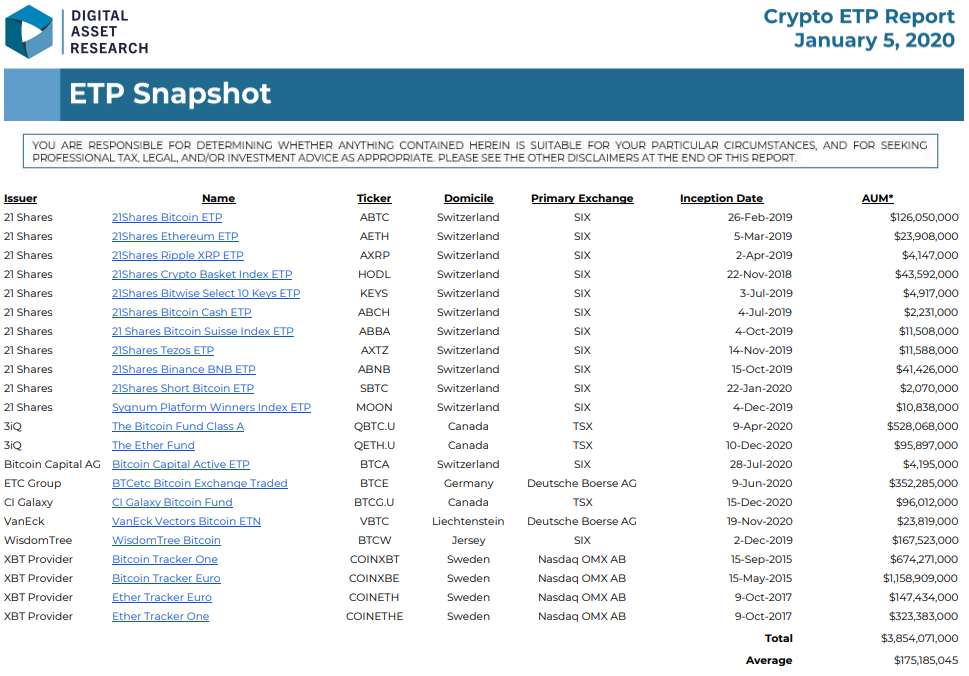
Task: Click the issuer cell ETC Group
Action: [32, 483]
